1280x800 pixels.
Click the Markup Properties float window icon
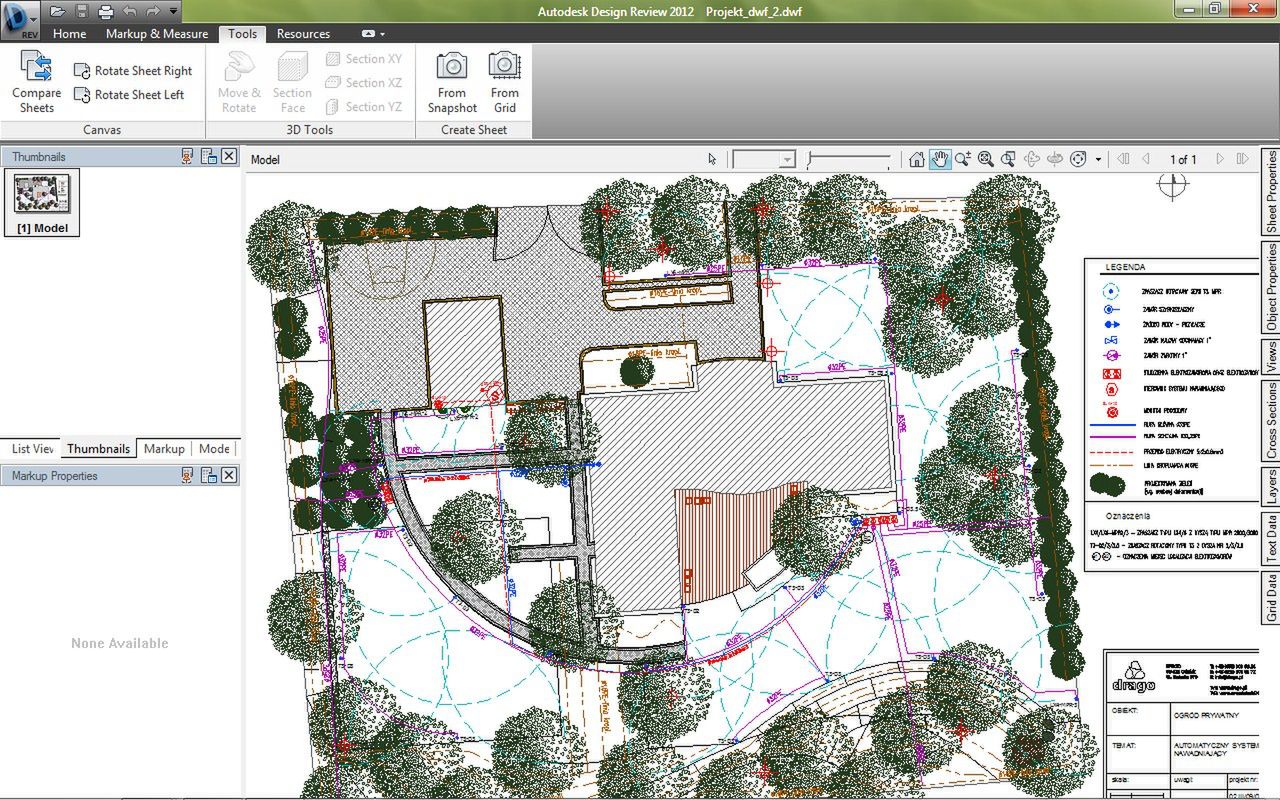(x=209, y=476)
